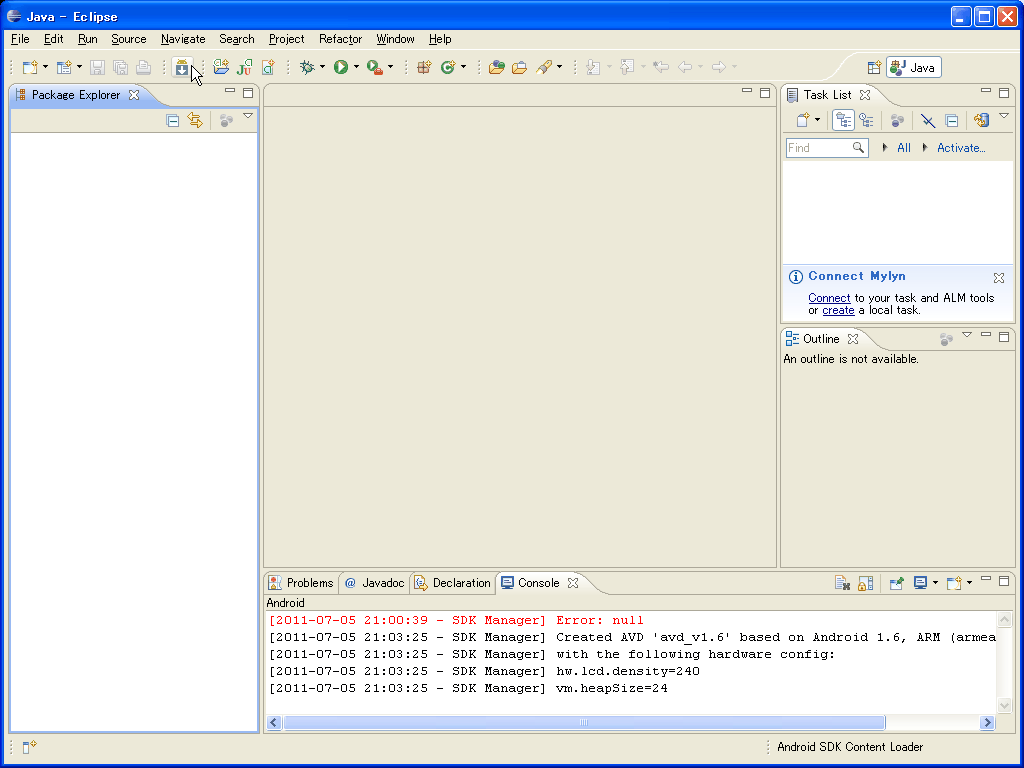
Task: Open the File menu
Action: click(x=20, y=39)
